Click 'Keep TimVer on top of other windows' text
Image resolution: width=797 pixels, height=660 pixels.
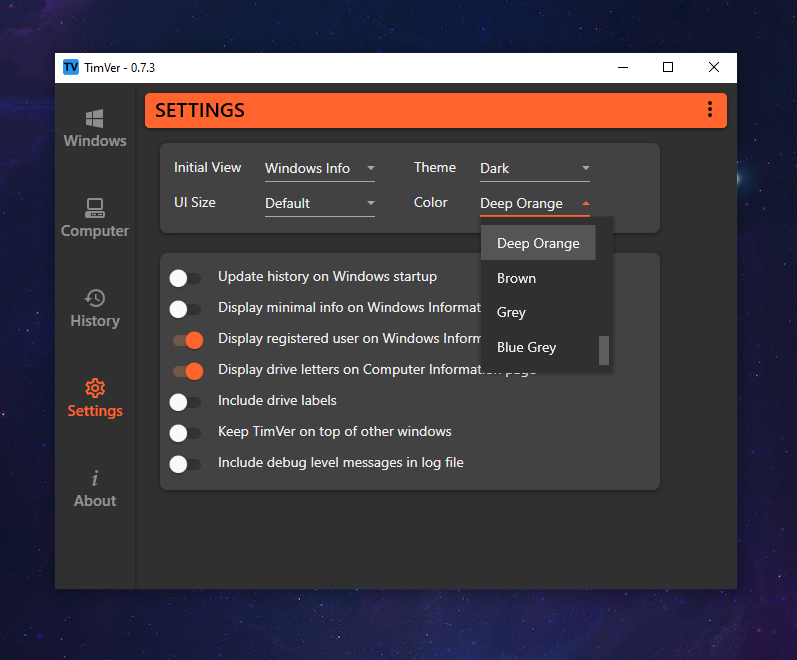coord(334,432)
